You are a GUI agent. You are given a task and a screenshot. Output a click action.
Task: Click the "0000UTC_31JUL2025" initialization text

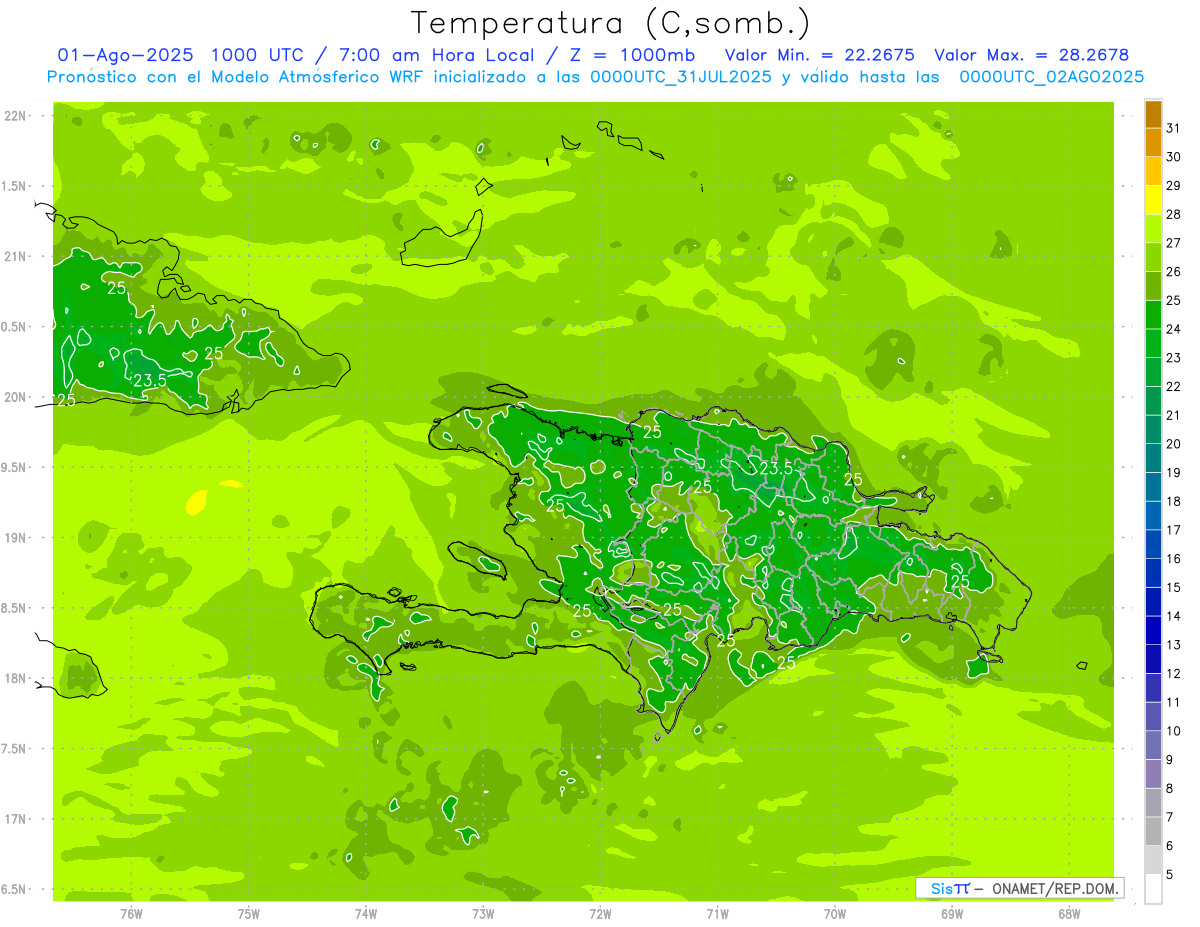pos(681,77)
